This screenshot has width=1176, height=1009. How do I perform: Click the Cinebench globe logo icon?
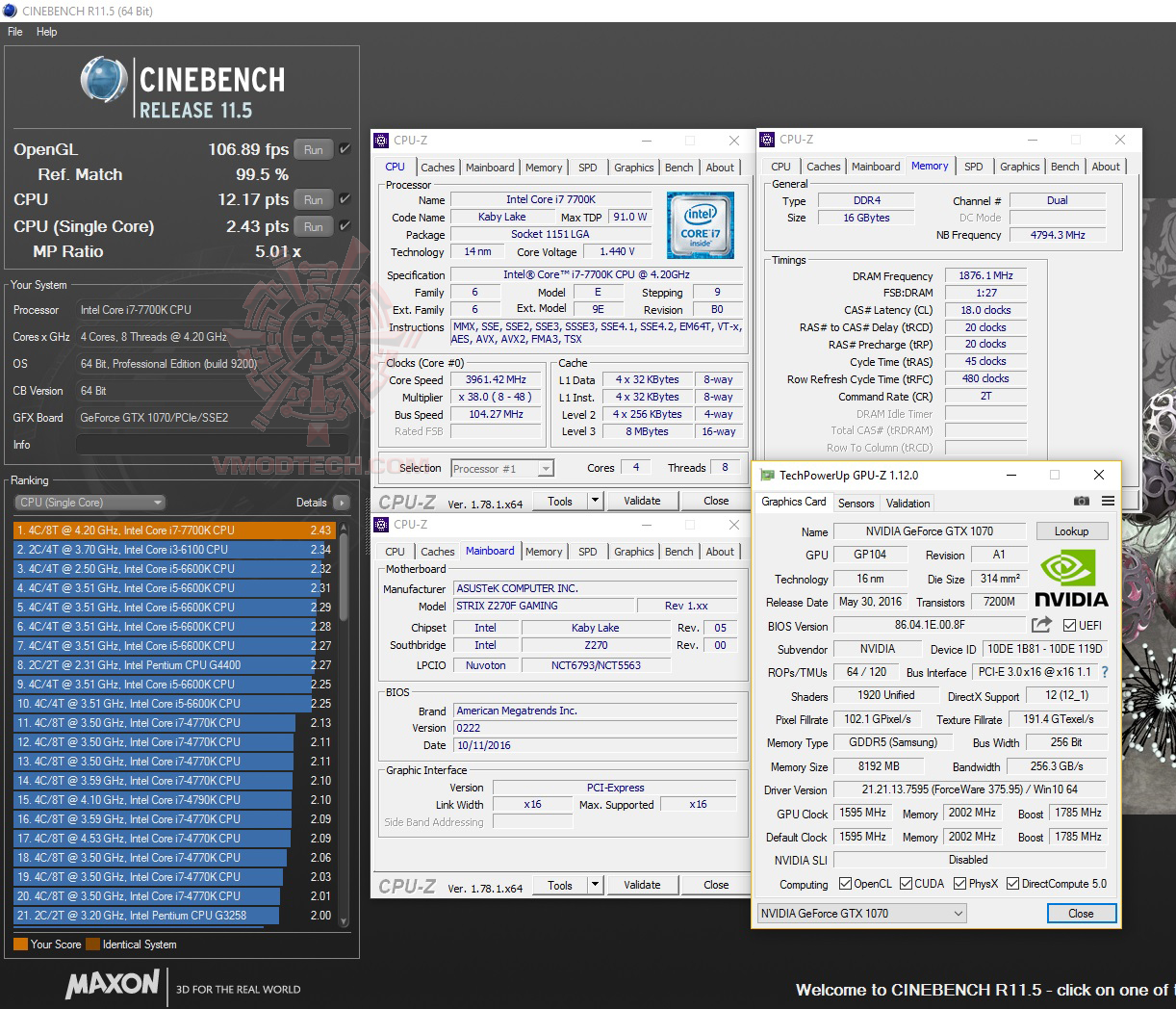point(104,80)
